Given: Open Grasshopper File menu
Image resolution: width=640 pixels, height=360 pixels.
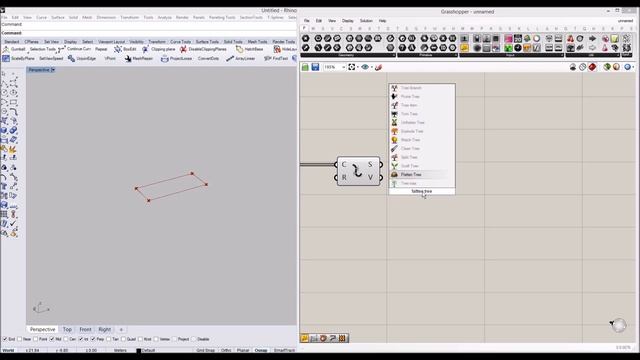Looking at the screenshot, I should point(307,21).
